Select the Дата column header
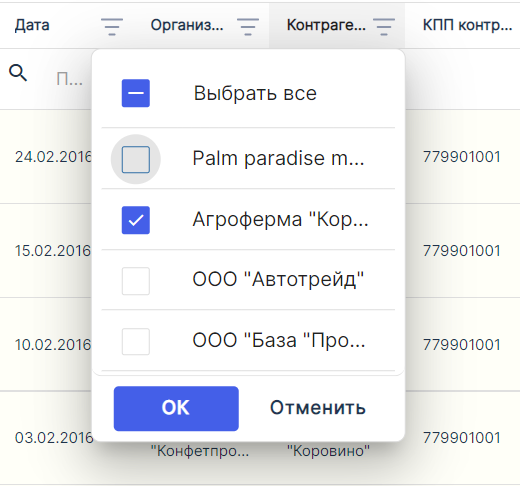520x486 pixels. coord(32,25)
